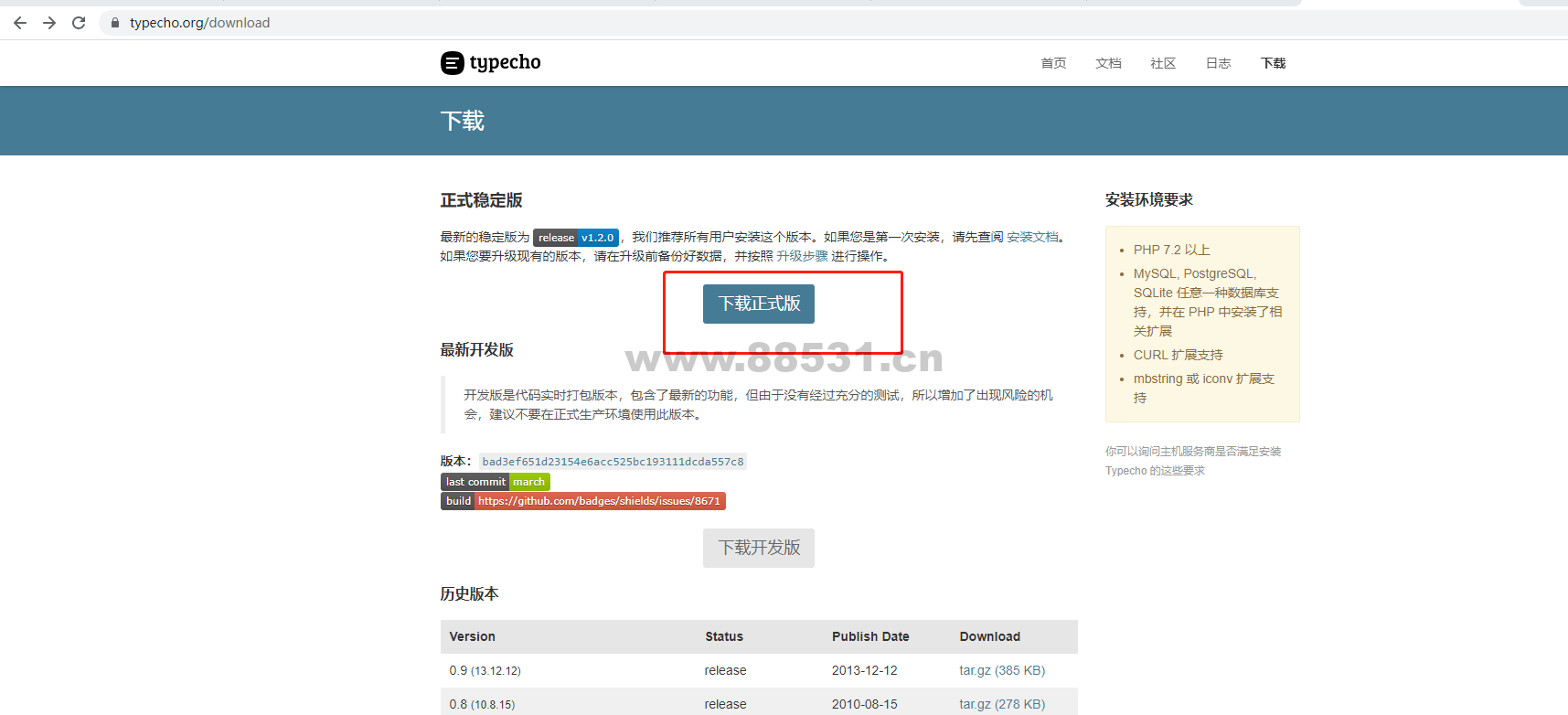The height and width of the screenshot is (715, 1568).
Task: Download tar.gz (278 KB) for version 0.8
Action: pyautogui.click(x=1002, y=704)
